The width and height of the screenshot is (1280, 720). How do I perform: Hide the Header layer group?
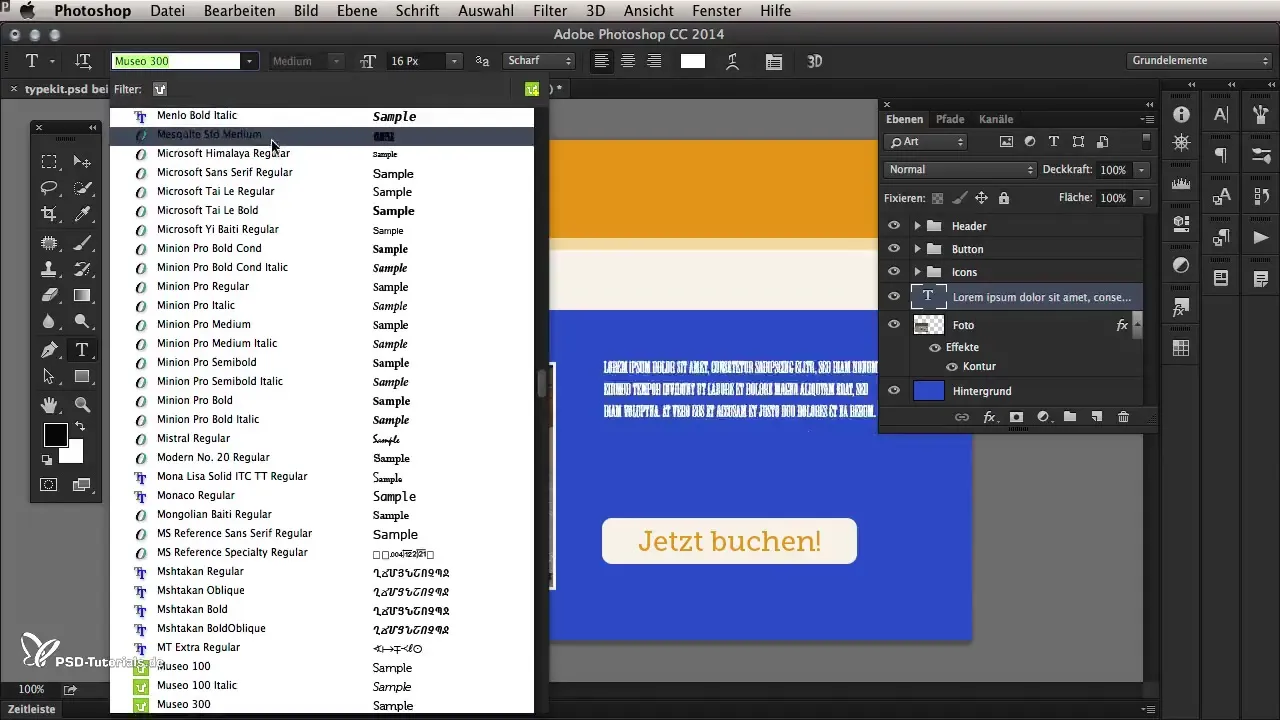(x=894, y=226)
